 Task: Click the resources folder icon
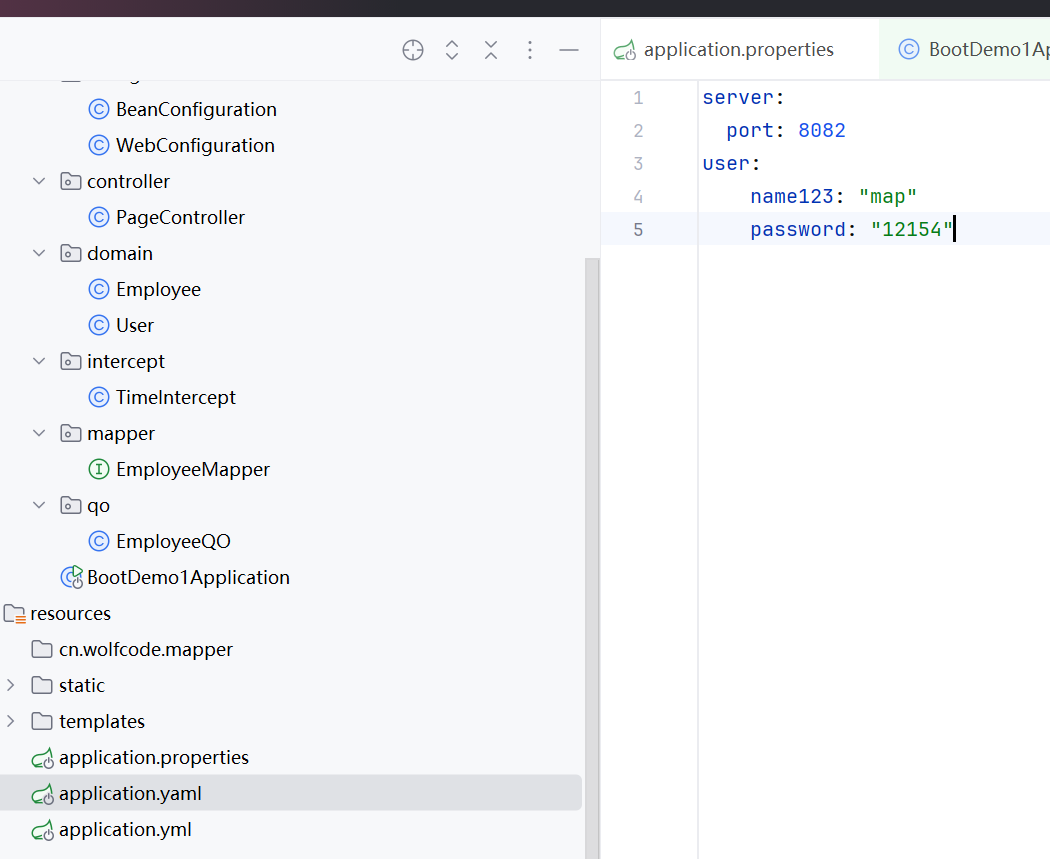[14, 613]
